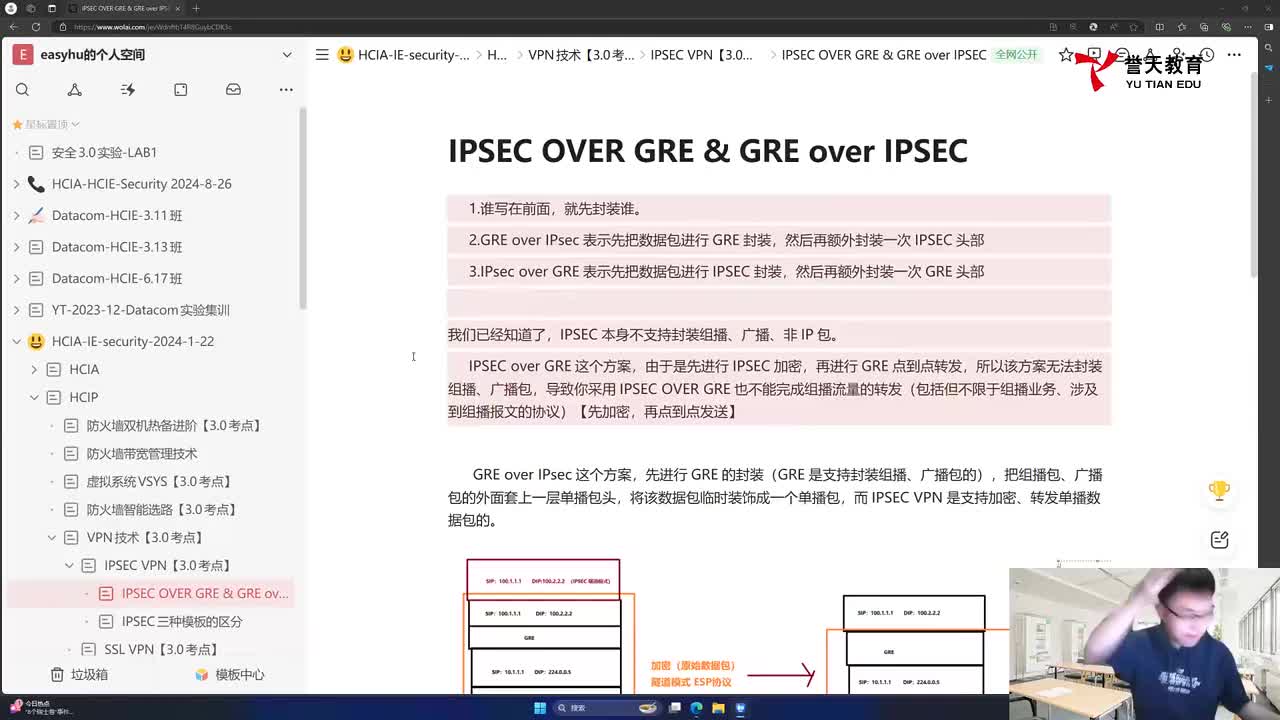Click the browser back arrow
This screenshot has width=1280, height=720.
(14, 27)
